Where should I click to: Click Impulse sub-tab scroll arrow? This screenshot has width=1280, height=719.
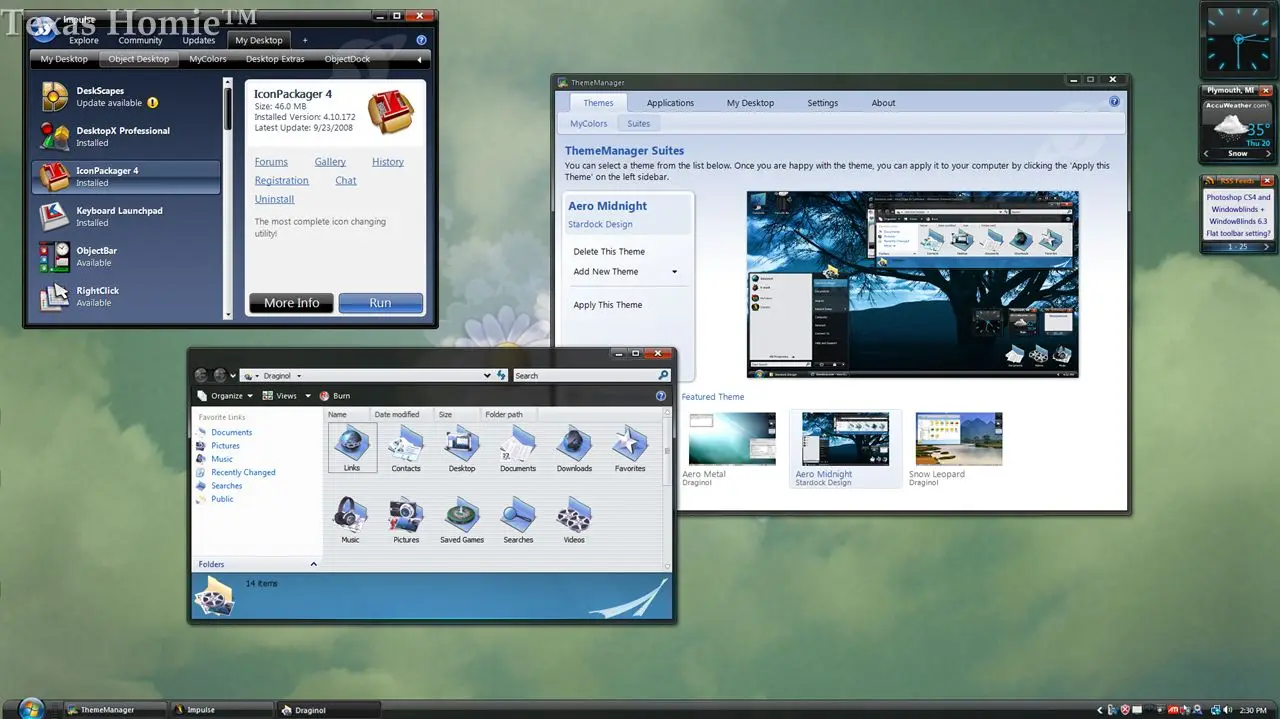click(x=418, y=59)
